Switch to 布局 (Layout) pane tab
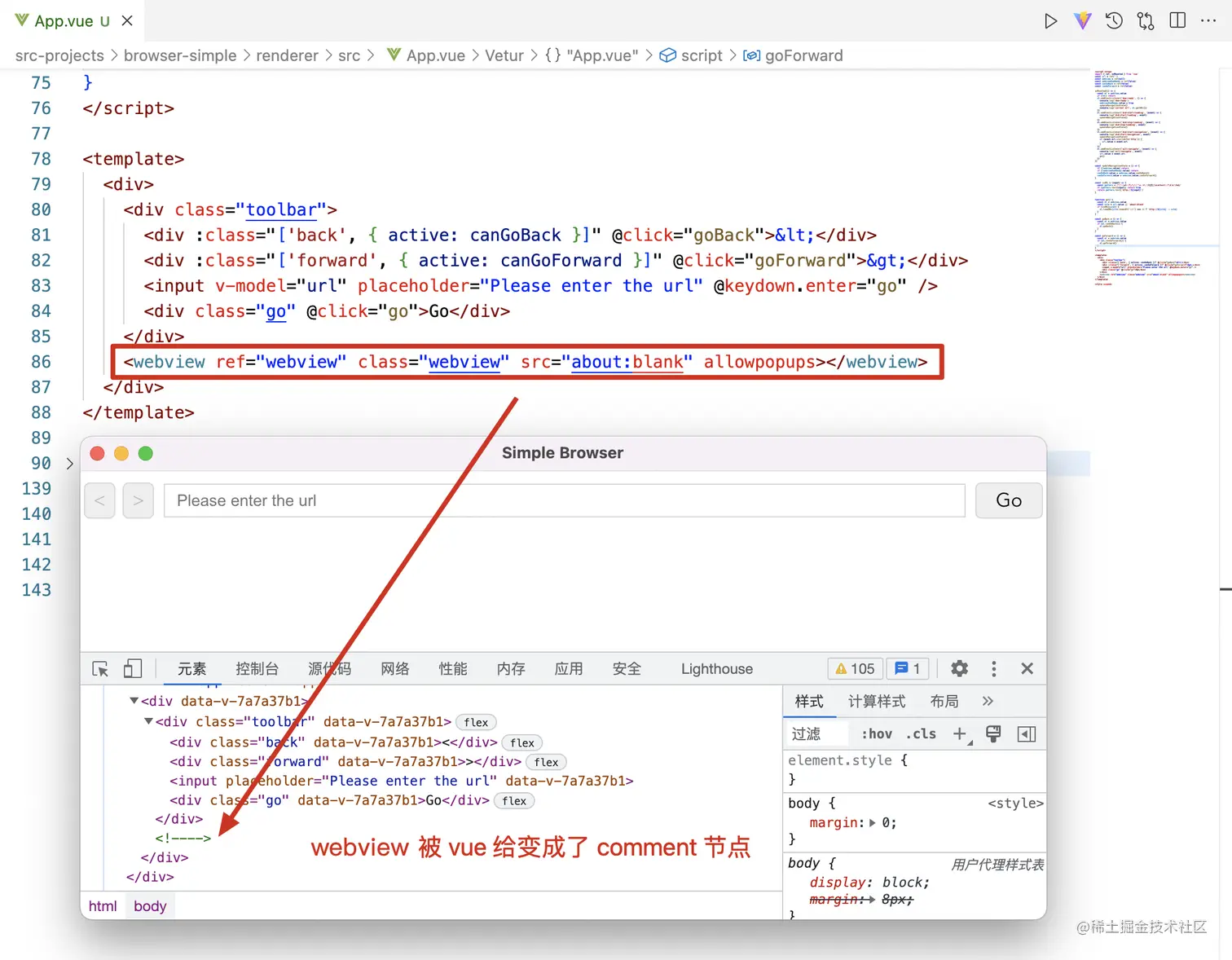 click(944, 702)
